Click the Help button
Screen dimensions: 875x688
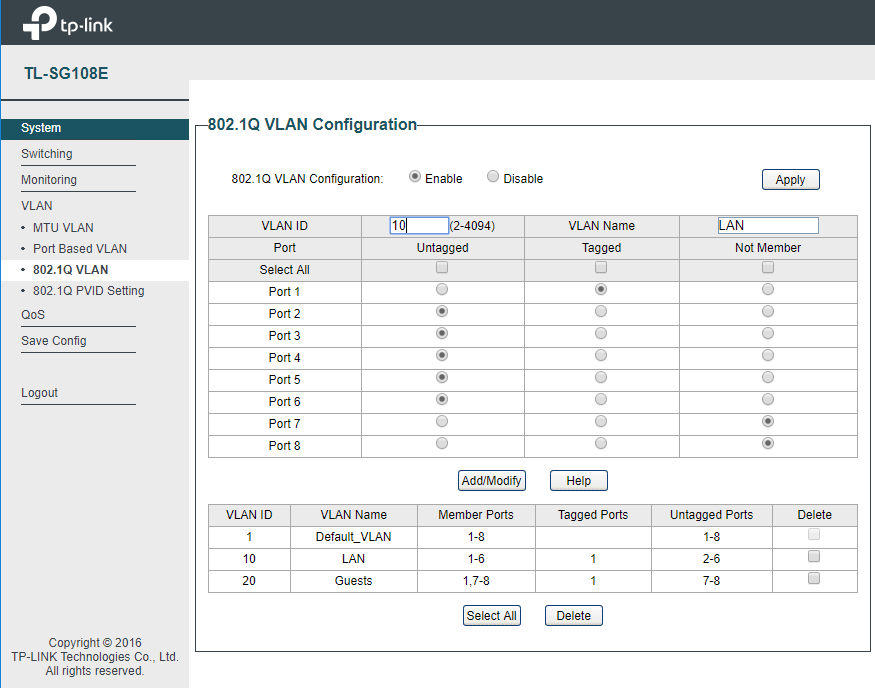tap(579, 480)
